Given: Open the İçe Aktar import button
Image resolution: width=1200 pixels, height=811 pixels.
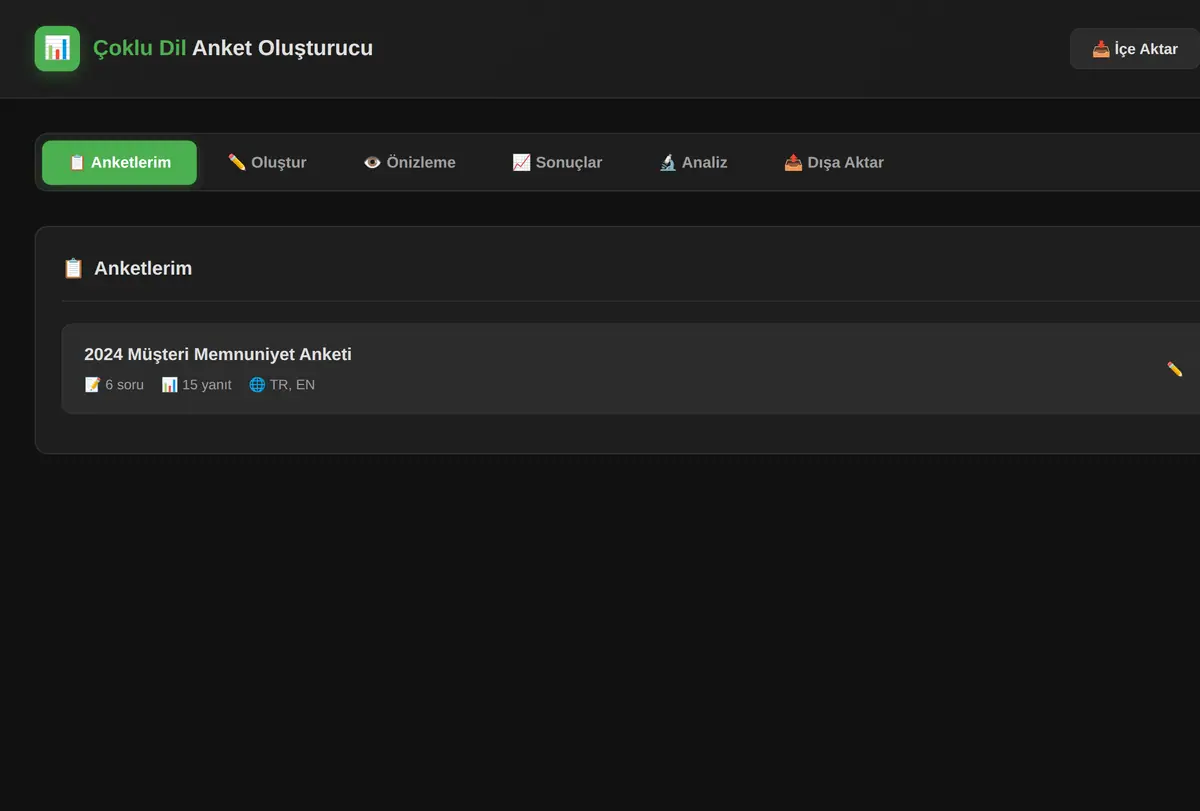Looking at the screenshot, I should coord(1135,49).
